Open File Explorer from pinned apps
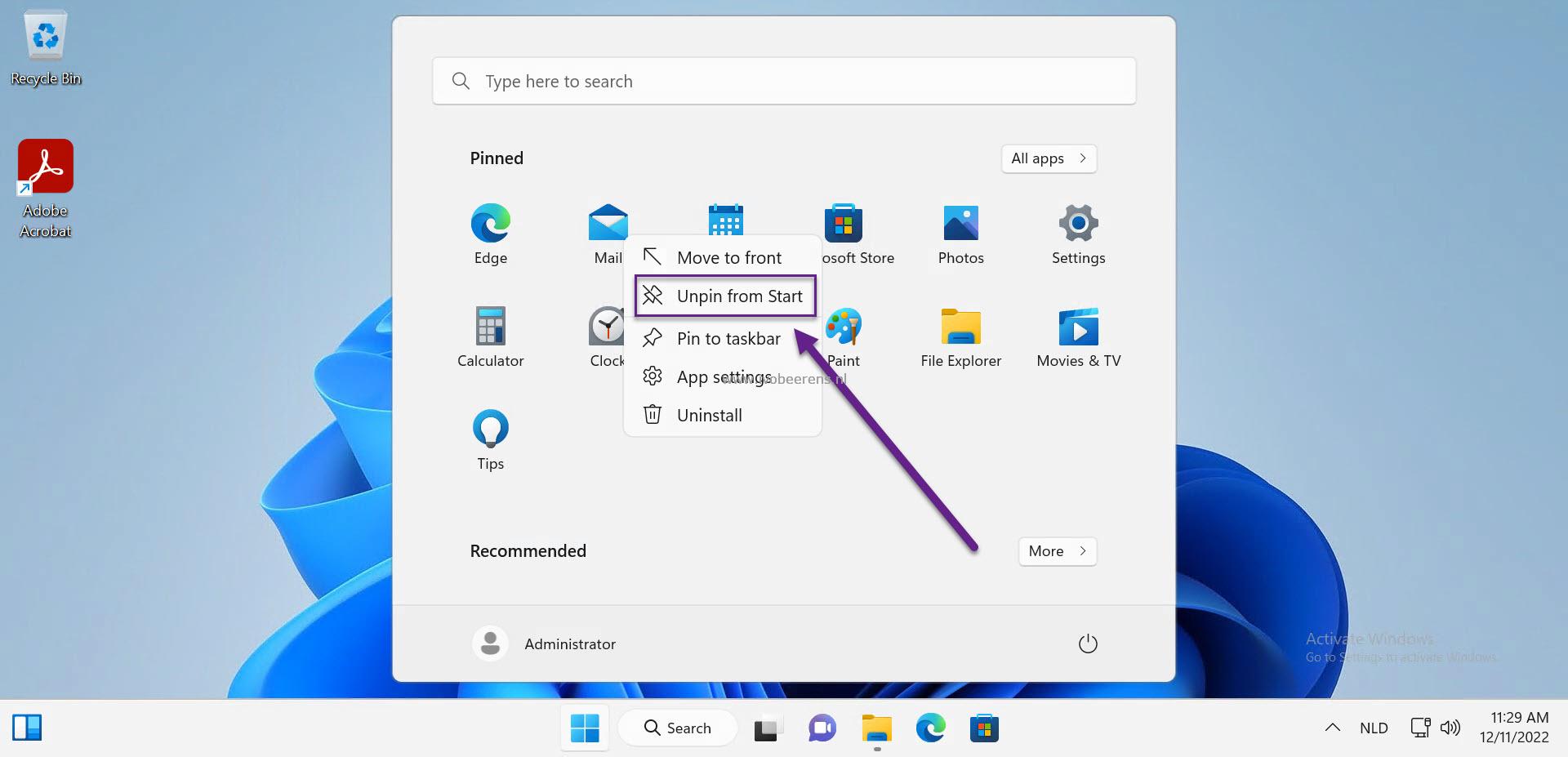Image resolution: width=1568 pixels, height=757 pixels. 960,337
